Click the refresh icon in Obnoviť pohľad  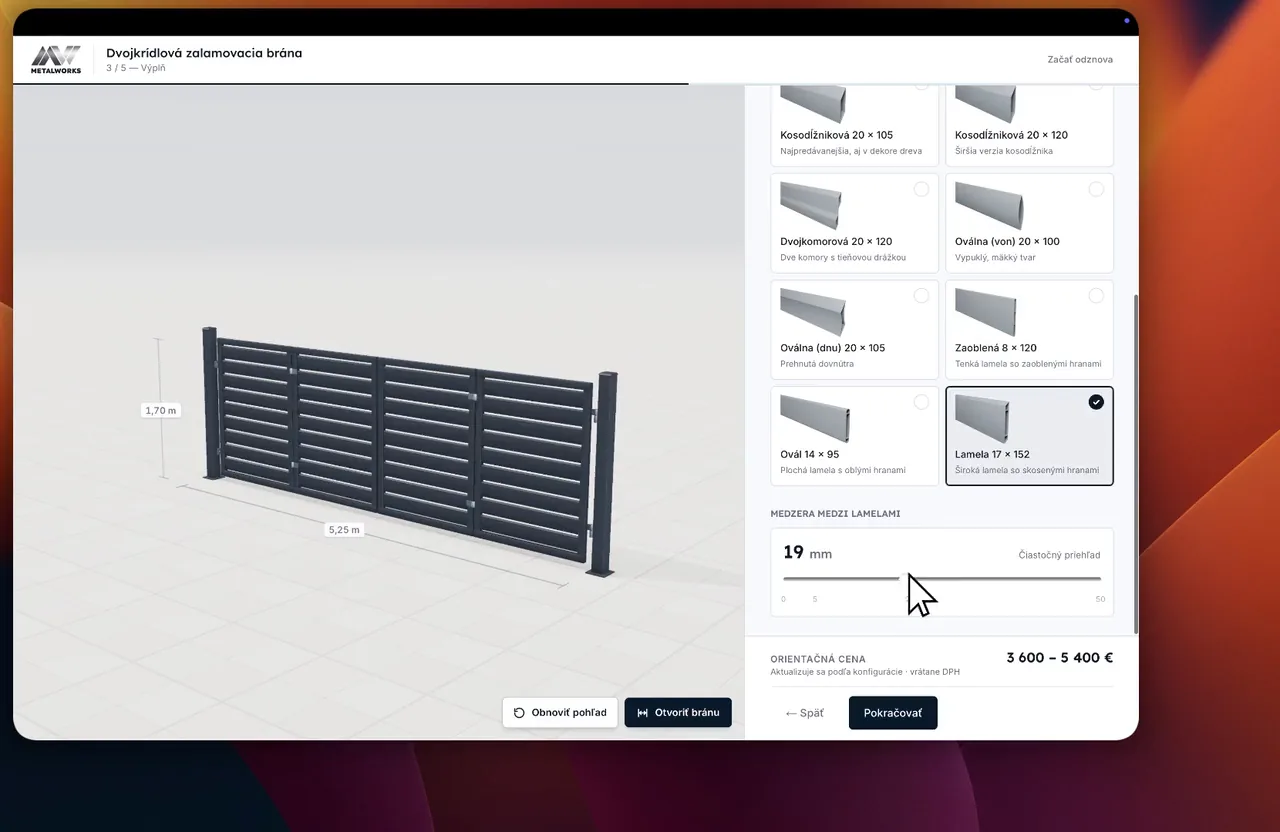[x=519, y=713]
